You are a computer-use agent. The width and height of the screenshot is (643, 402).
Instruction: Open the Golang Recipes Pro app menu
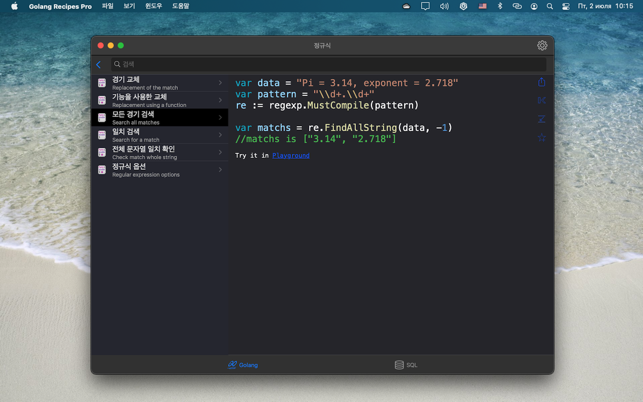pyautogui.click(x=60, y=6)
